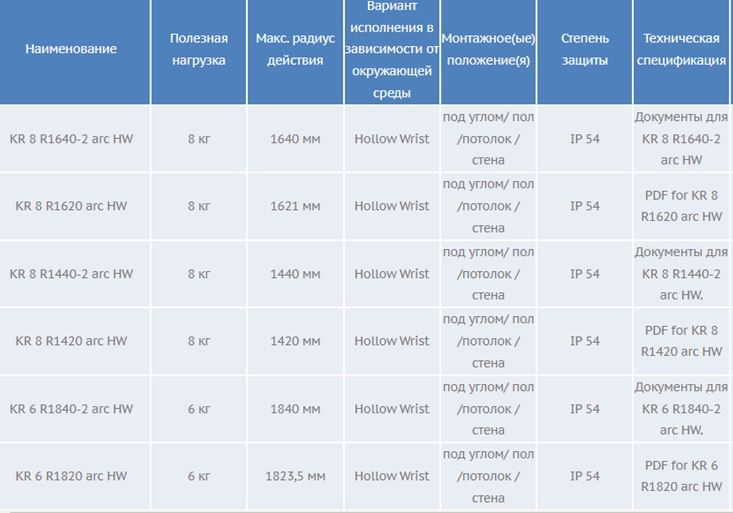Click the Полезная нагрузка column header
Image resolution: width=733 pixels, height=513 pixels.
point(198,49)
